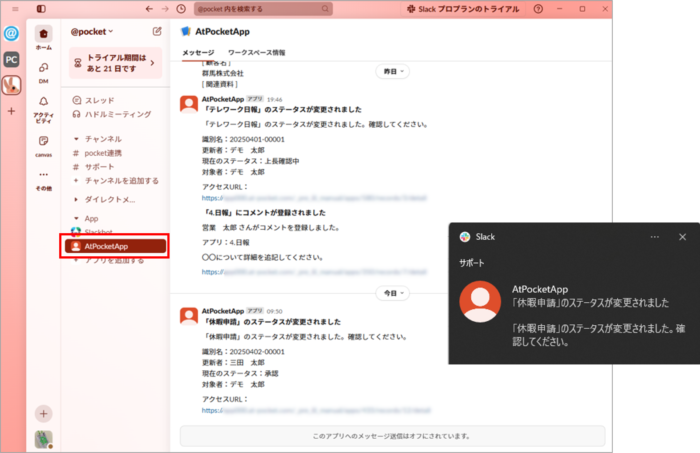Click the AtPocketApp avatar at 09:50 message
Image resolution: width=700 pixels, height=453 pixels.
[189, 316]
